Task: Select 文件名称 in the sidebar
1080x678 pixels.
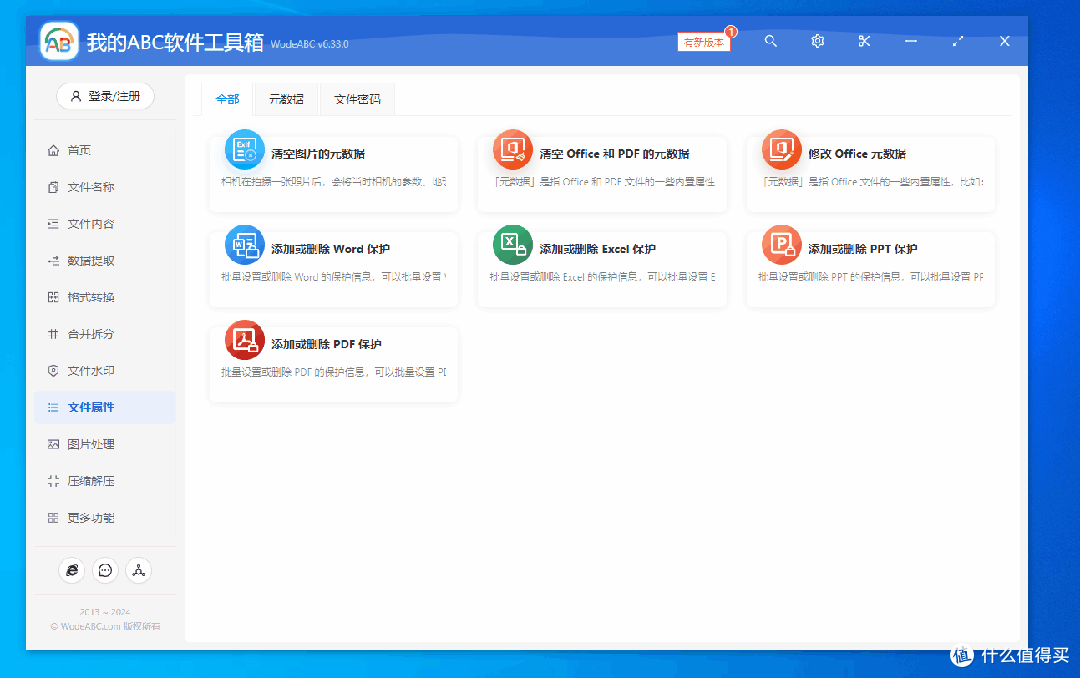Action: 105,187
